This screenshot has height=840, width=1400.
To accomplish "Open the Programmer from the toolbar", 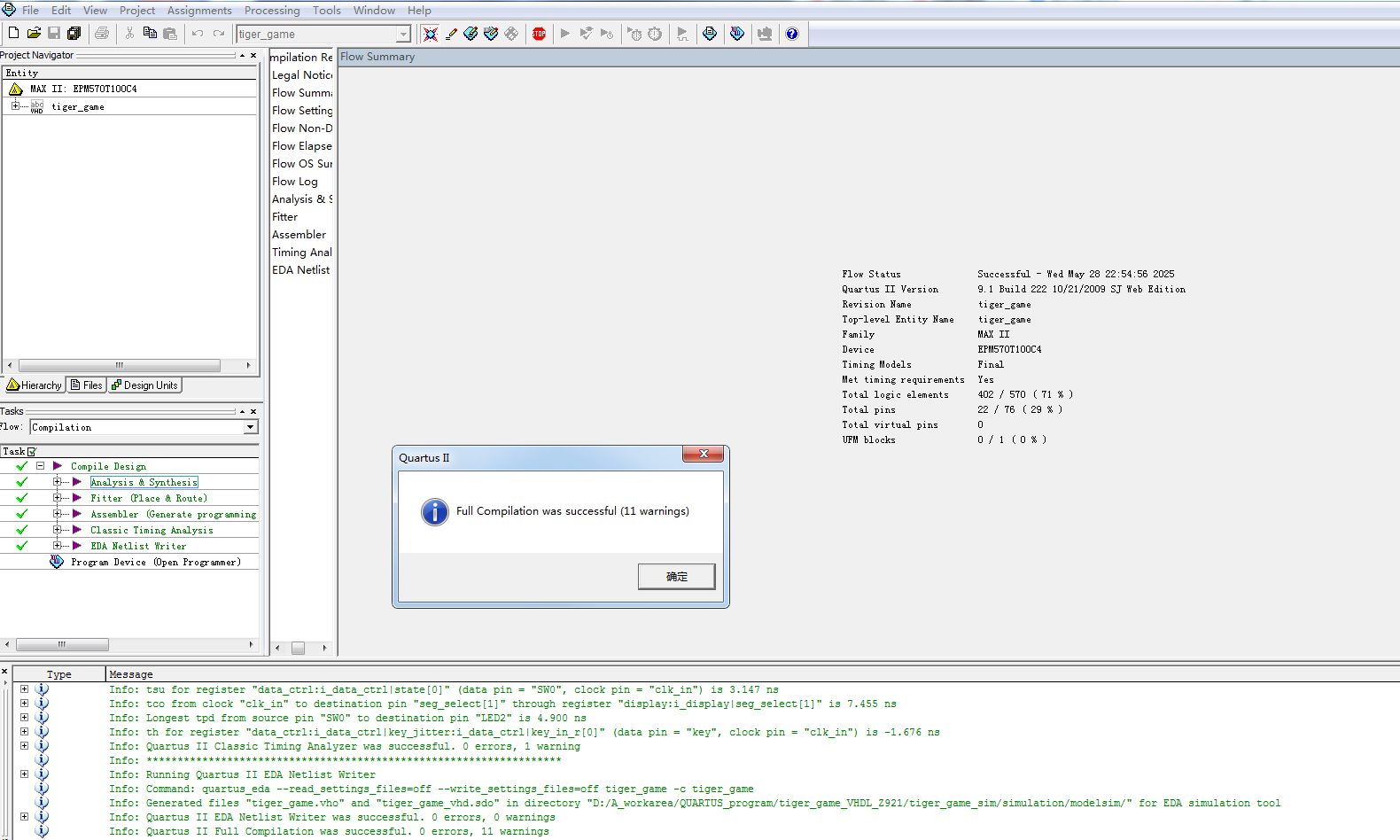I will (736, 34).
